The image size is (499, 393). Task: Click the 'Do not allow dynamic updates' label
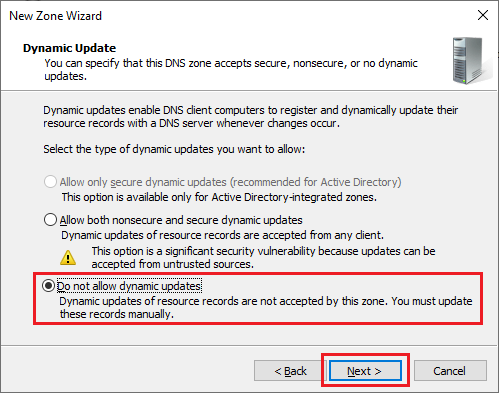[129, 286]
